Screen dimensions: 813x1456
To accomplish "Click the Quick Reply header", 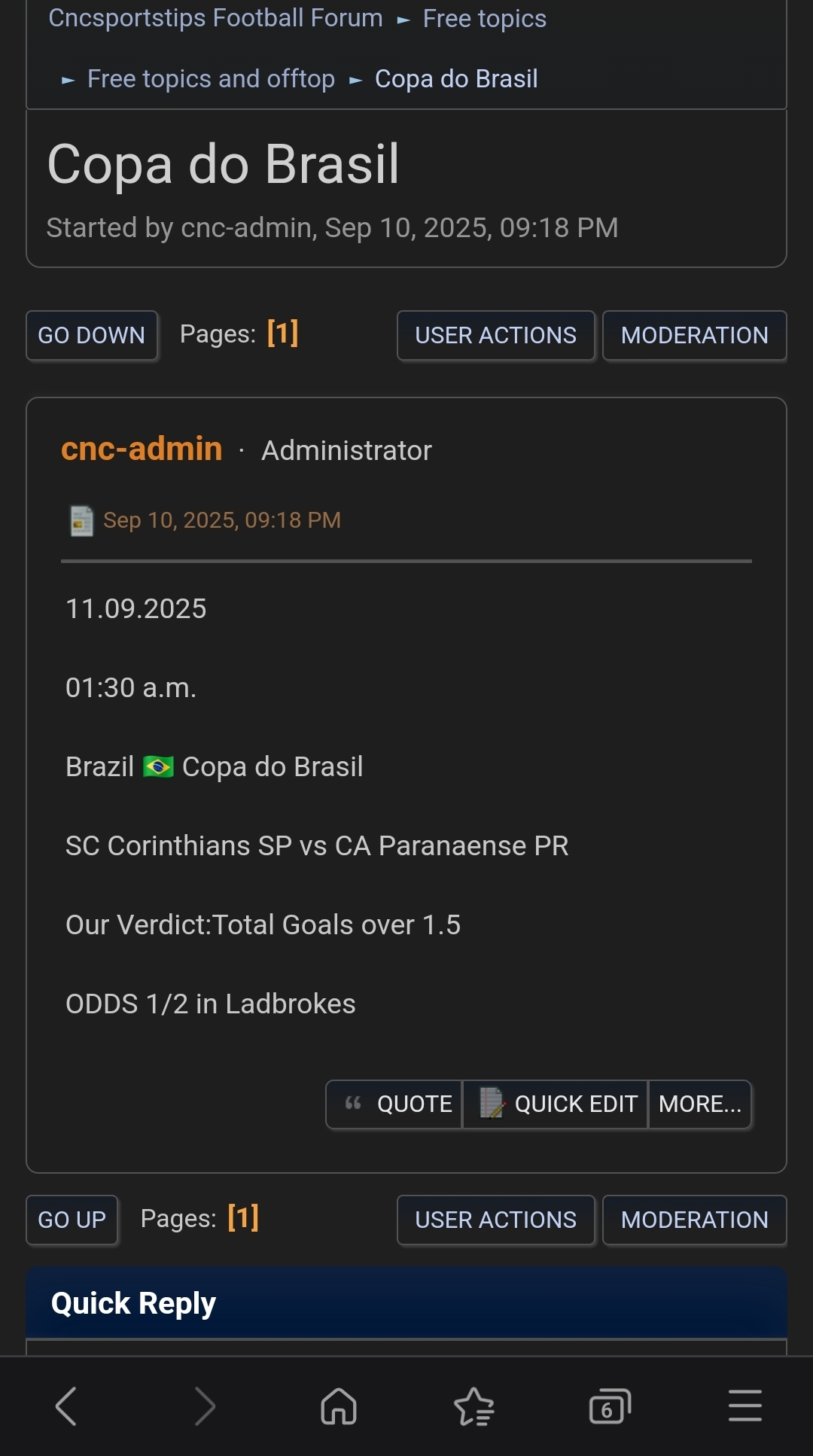I will 134,1303.
